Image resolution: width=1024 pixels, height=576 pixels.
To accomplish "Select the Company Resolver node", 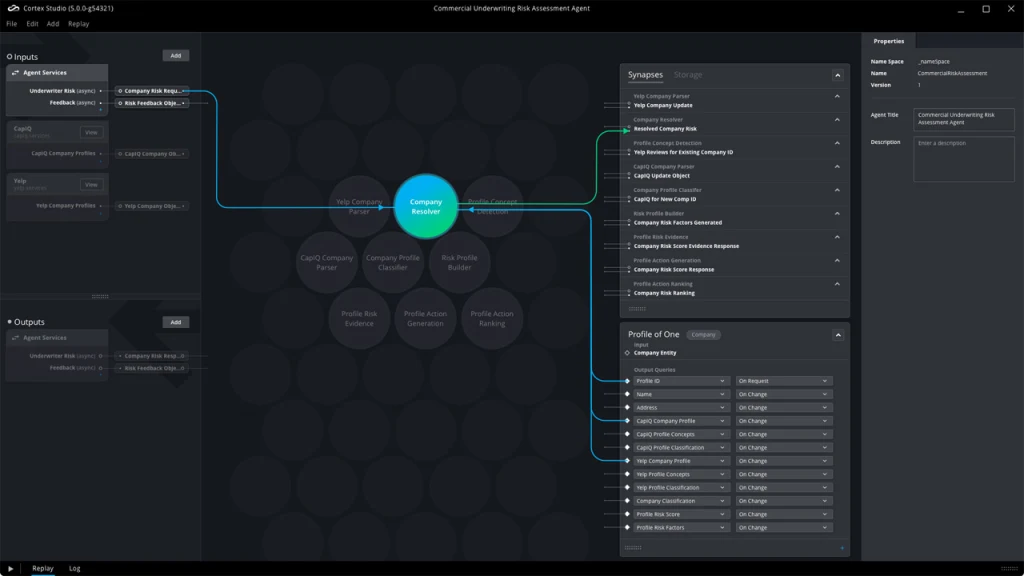I will [426, 205].
